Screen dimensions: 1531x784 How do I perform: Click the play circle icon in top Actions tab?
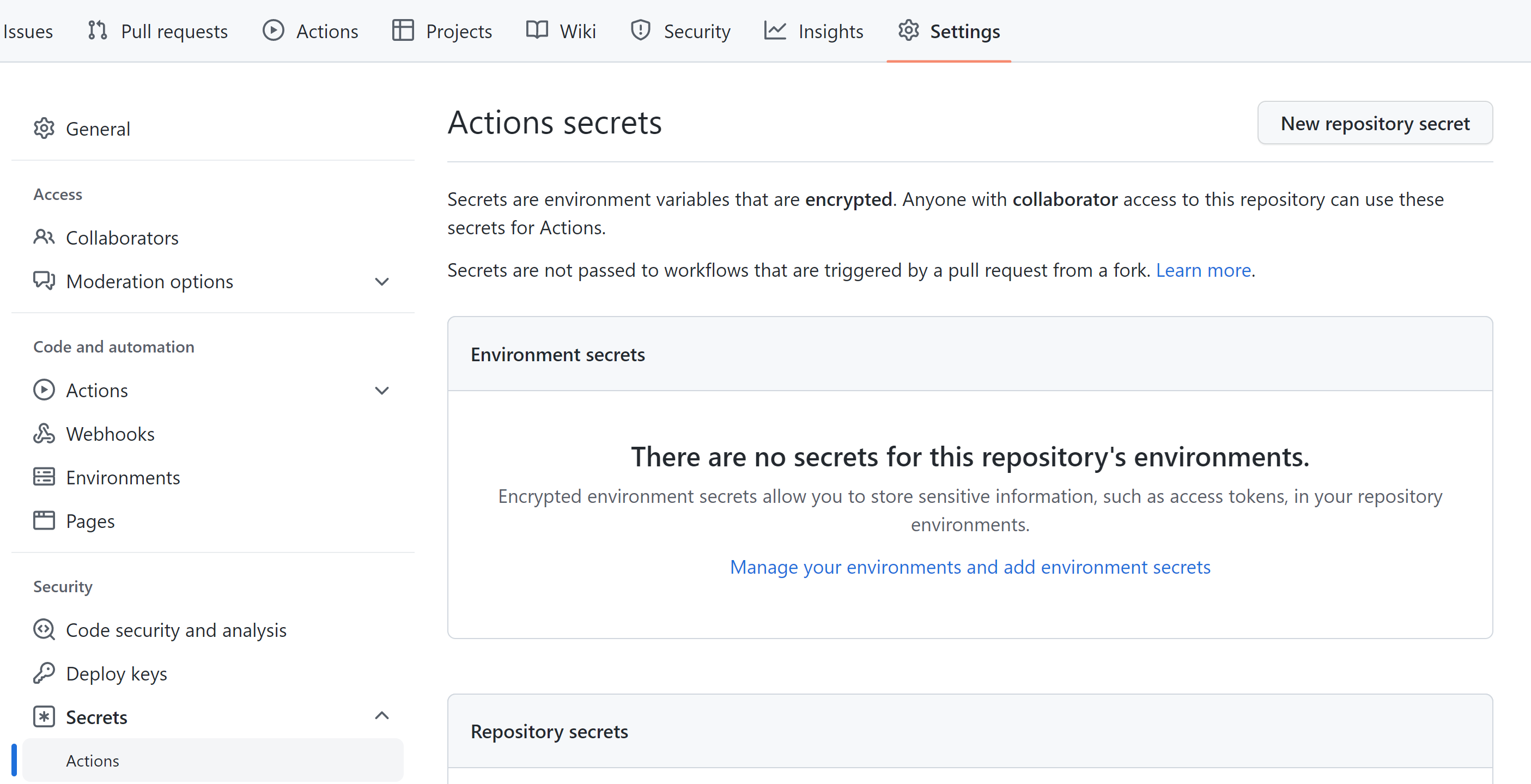click(274, 31)
